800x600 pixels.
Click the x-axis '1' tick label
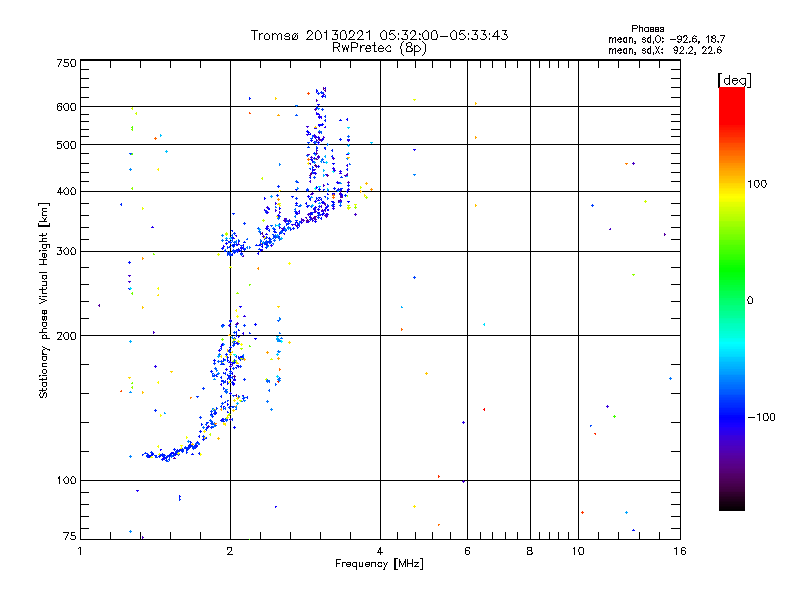click(x=80, y=552)
